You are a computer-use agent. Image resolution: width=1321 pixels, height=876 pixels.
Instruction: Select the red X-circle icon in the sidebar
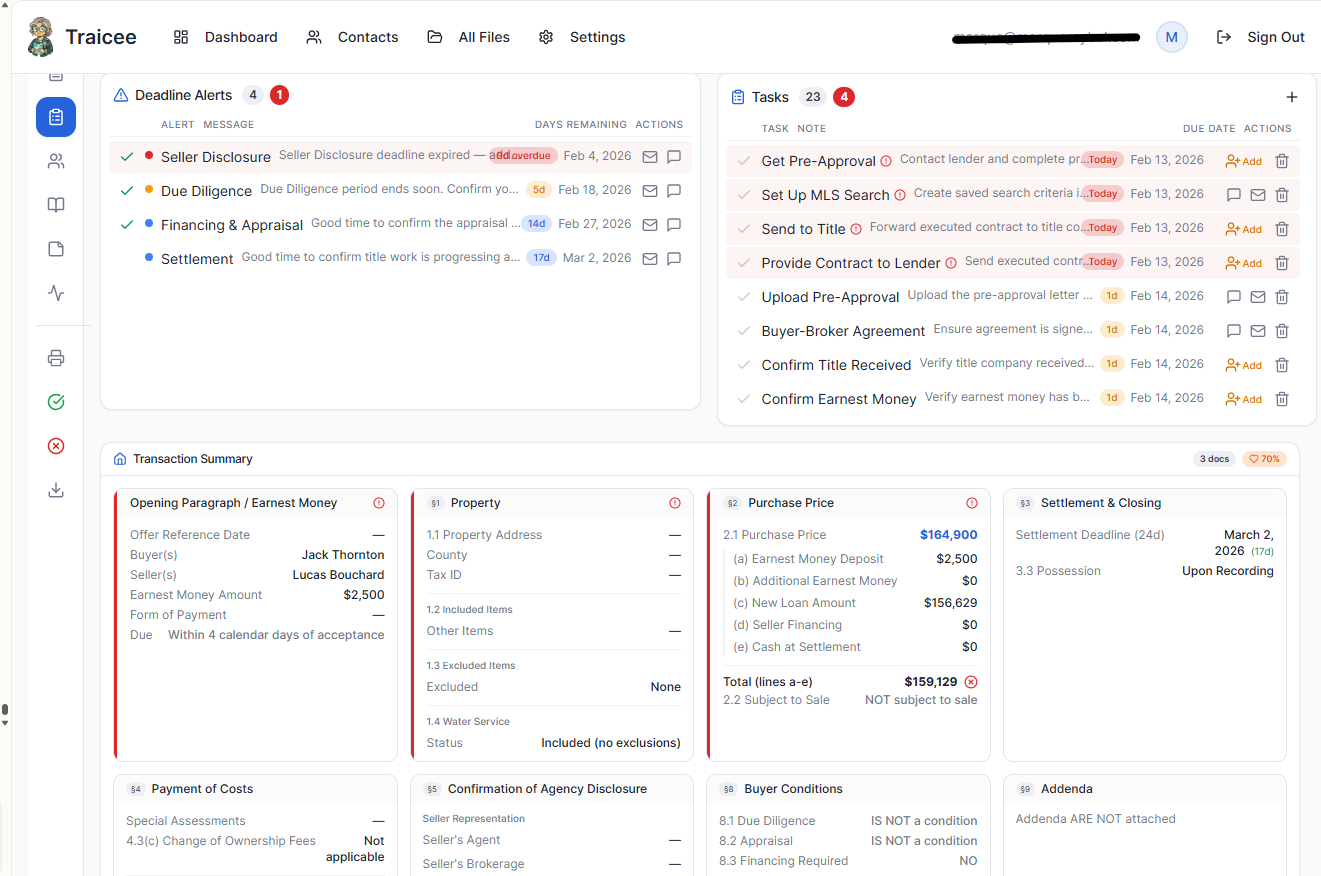[56, 446]
